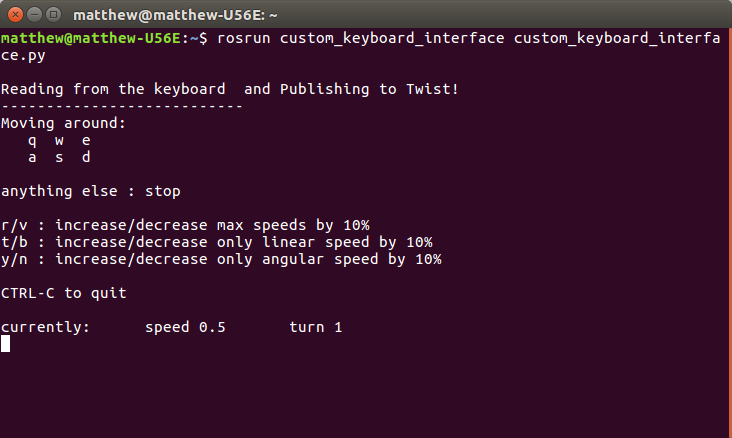Click the y/n angular speed line

(221, 259)
